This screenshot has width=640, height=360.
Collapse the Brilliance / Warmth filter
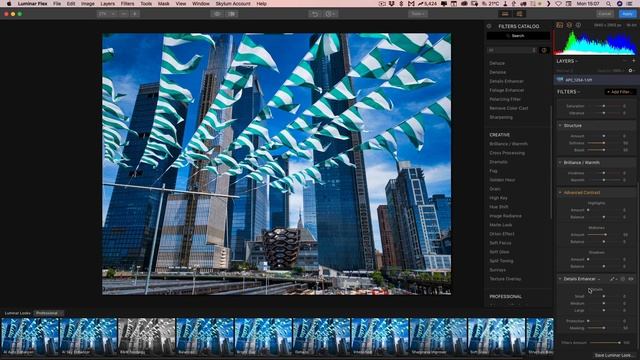pos(560,162)
